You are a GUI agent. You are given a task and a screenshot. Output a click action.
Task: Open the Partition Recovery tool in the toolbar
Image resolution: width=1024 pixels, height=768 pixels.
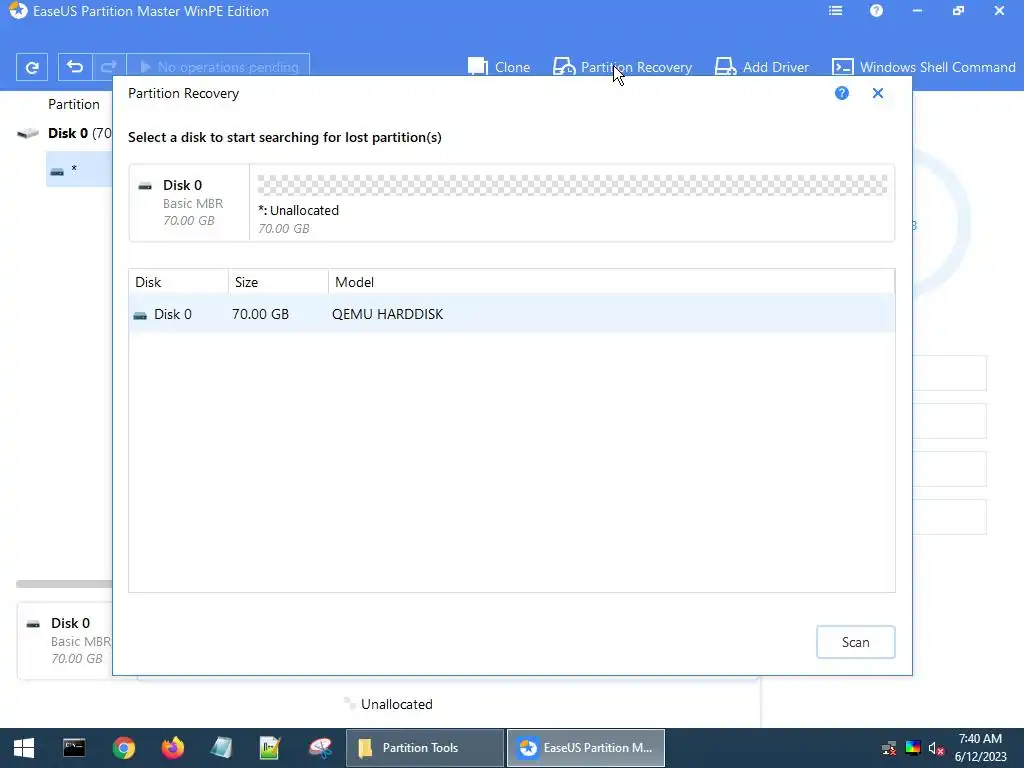tap(622, 67)
